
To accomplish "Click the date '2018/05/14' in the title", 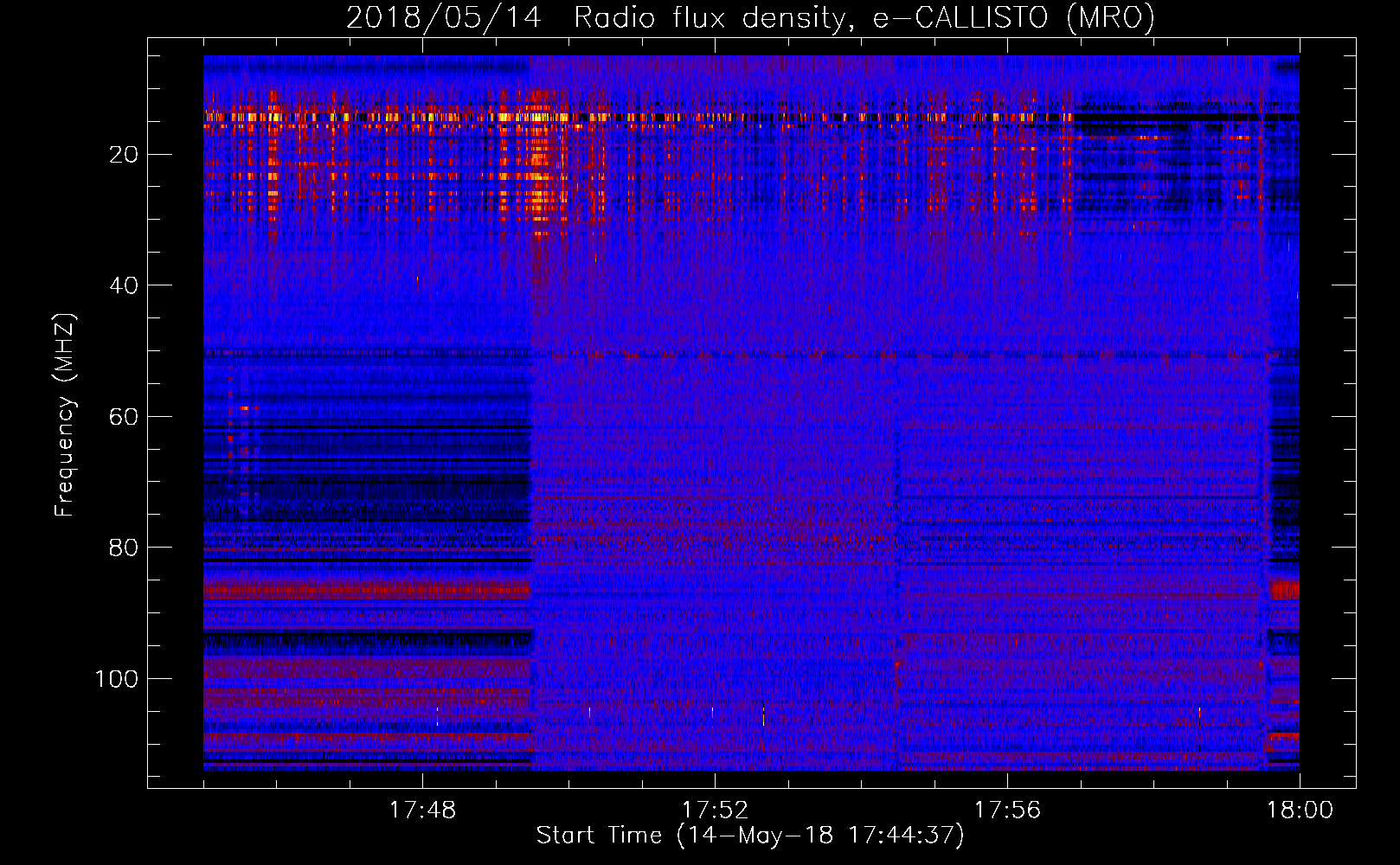I will [x=443, y=17].
